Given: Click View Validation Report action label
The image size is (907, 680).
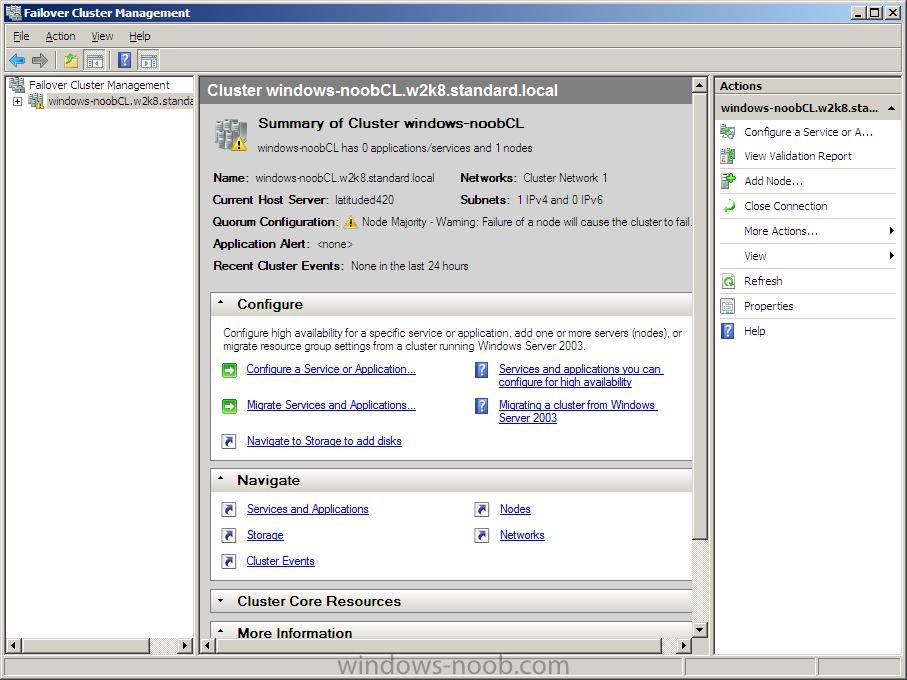Looking at the screenshot, I should click(798, 156).
